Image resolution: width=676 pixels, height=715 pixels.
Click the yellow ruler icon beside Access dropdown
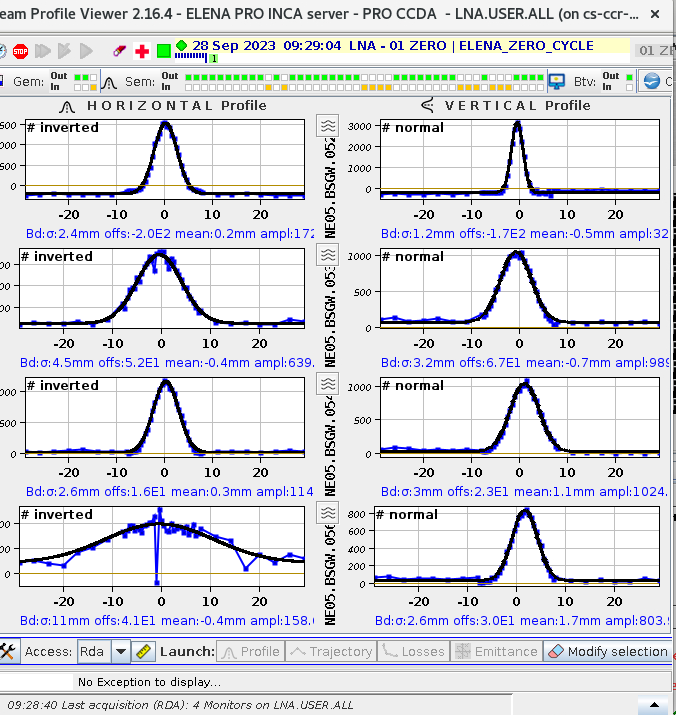point(142,651)
